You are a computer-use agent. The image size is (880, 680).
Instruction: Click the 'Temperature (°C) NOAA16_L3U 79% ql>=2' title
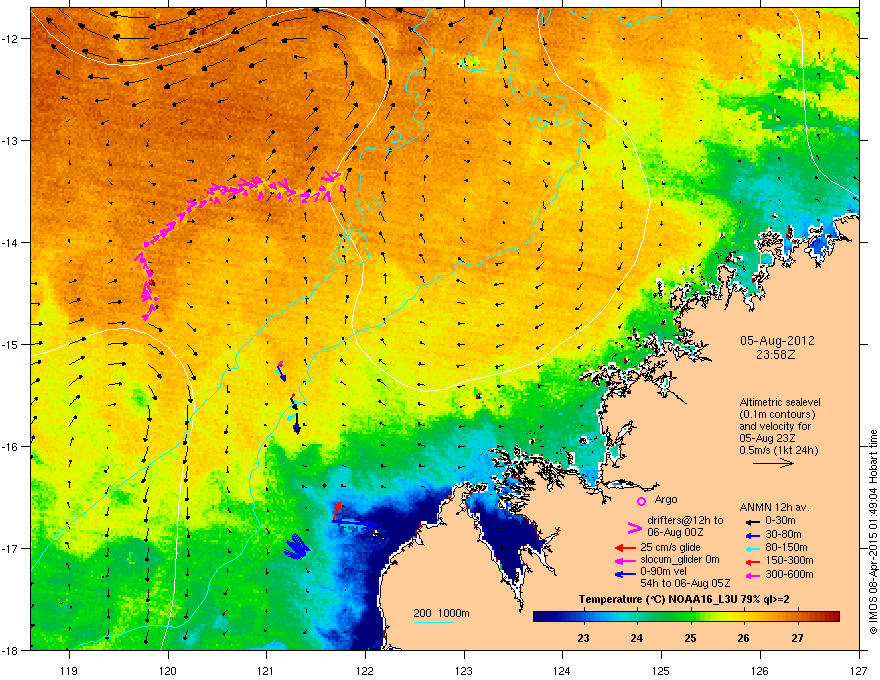(684, 599)
